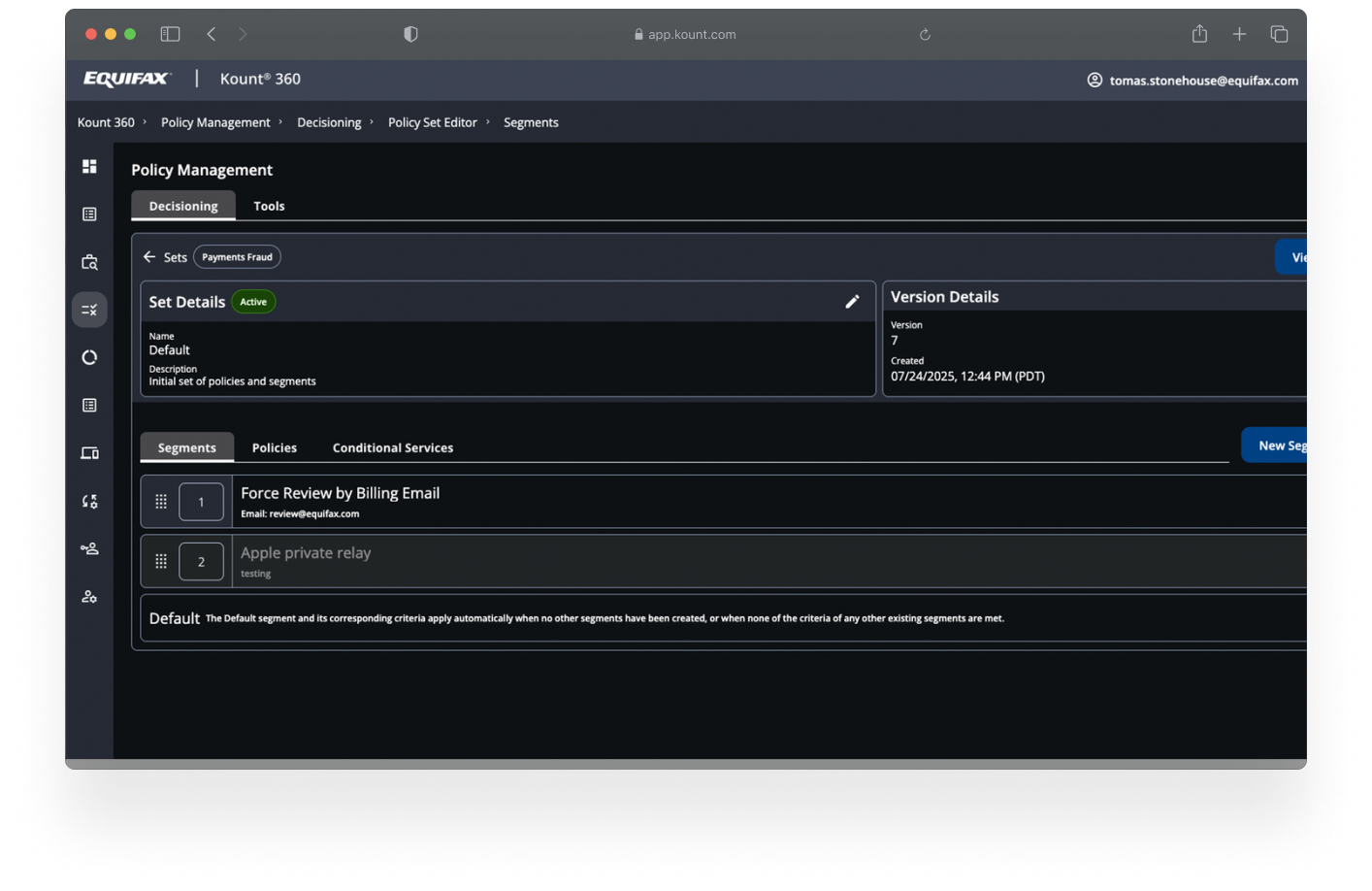1372x891 pixels.
Task: Click the Created date 07/24/2025
Action: (967, 377)
